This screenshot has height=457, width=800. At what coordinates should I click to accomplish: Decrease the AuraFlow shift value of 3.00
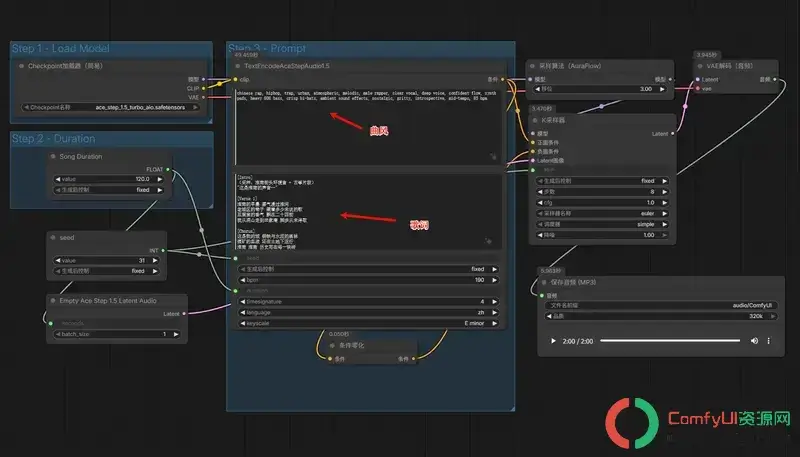click(x=538, y=89)
